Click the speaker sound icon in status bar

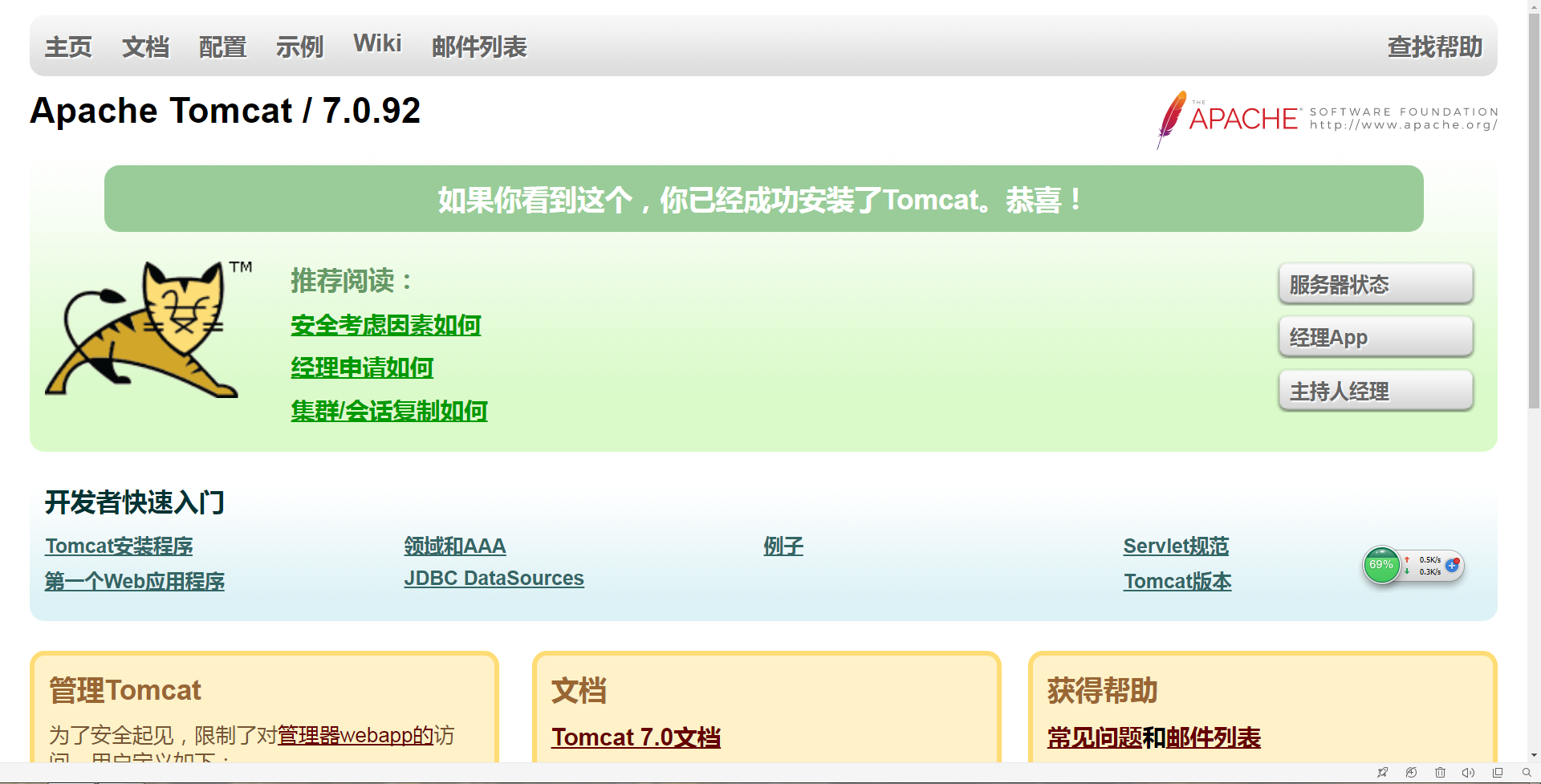point(1468,773)
